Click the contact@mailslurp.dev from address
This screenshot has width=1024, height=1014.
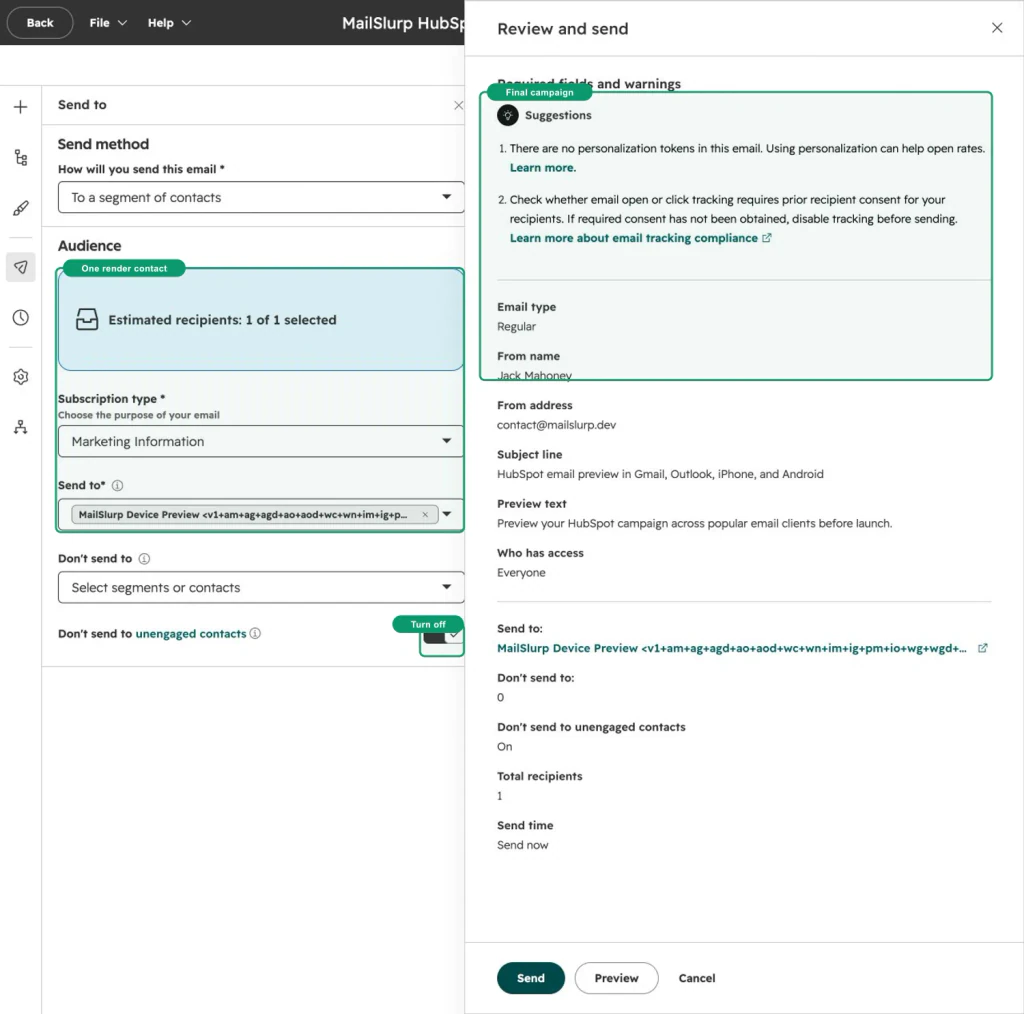point(556,424)
